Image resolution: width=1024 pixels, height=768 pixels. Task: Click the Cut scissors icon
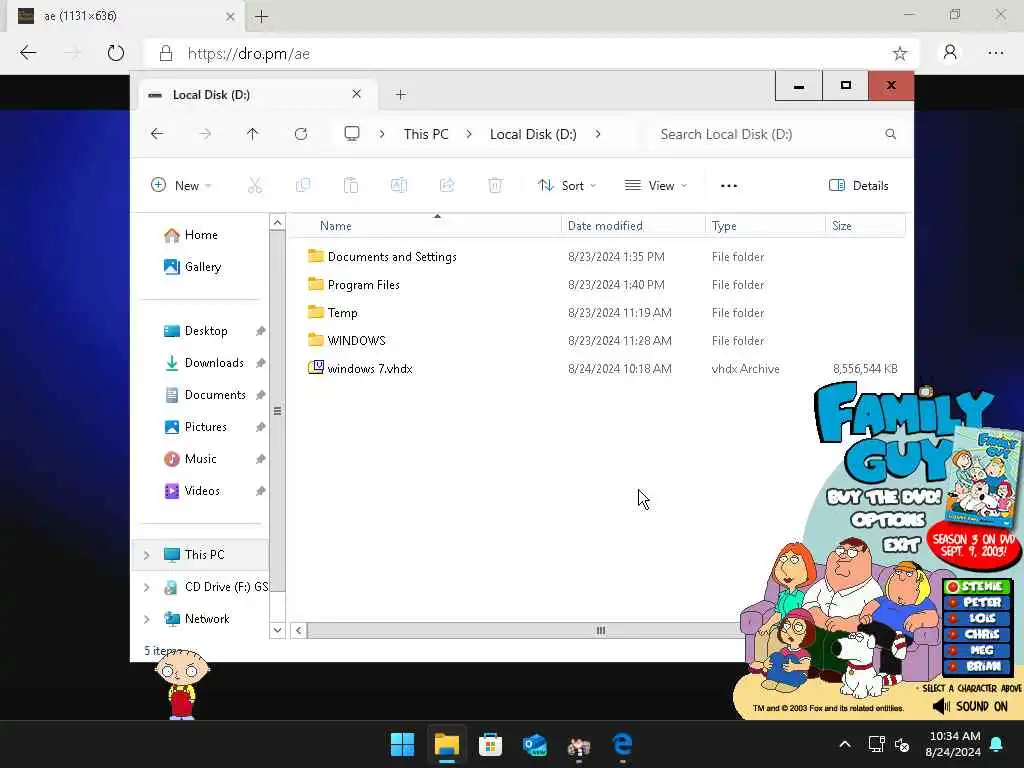pos(255,185)
